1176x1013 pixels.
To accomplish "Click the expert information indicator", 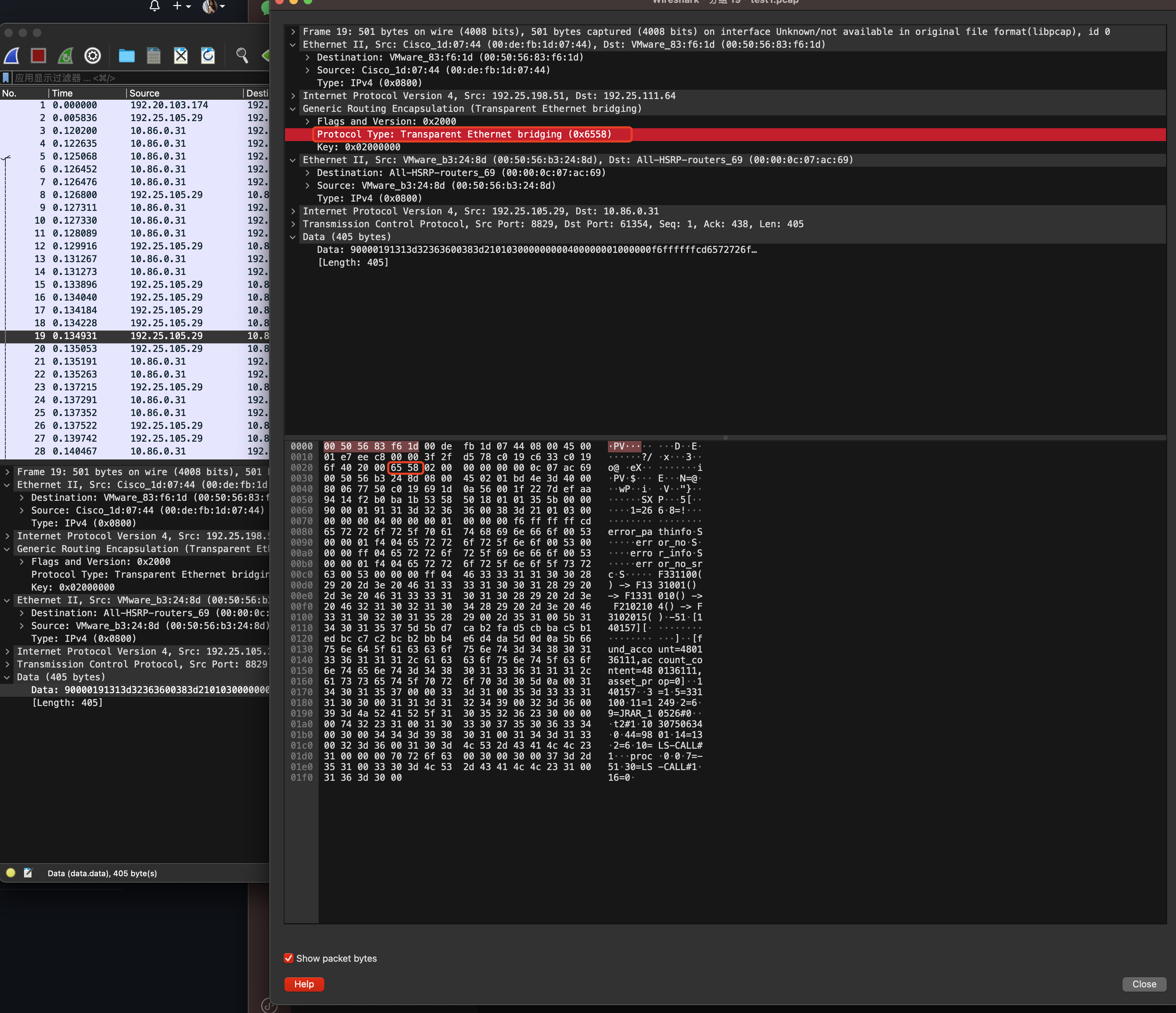I will click(x=10, y=873).
